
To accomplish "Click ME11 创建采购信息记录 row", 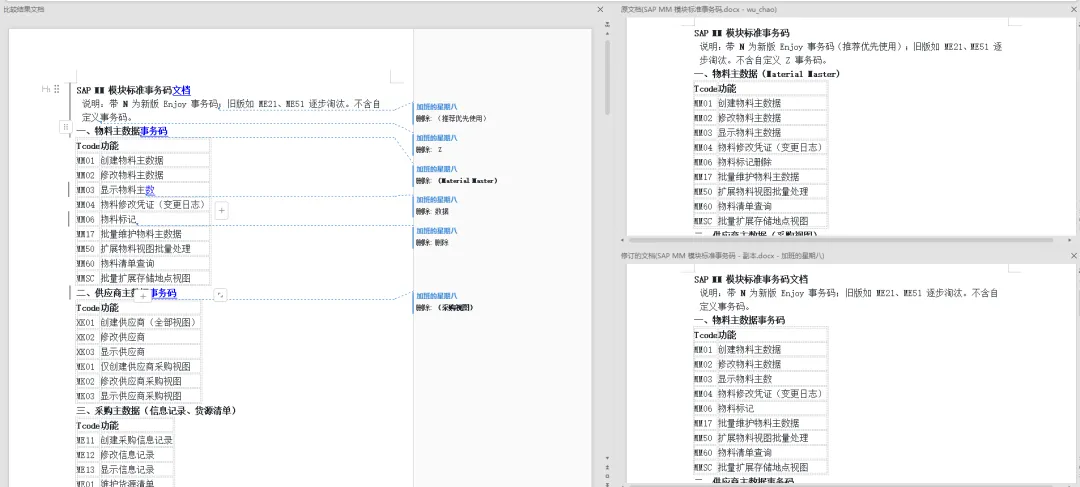I will [125, 440].
